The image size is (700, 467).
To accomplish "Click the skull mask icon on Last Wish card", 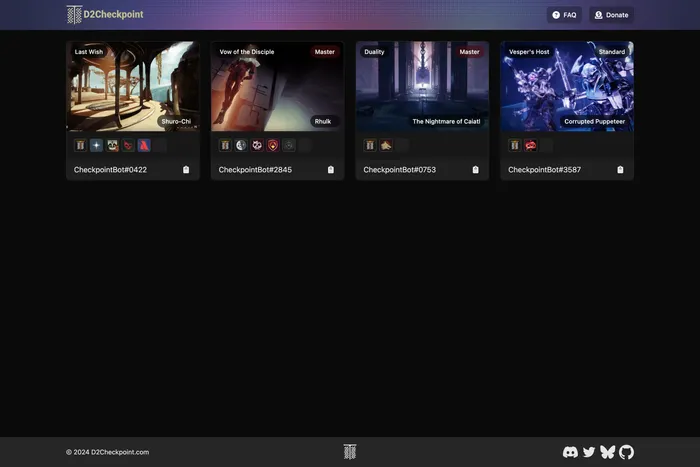I will 112,145.
